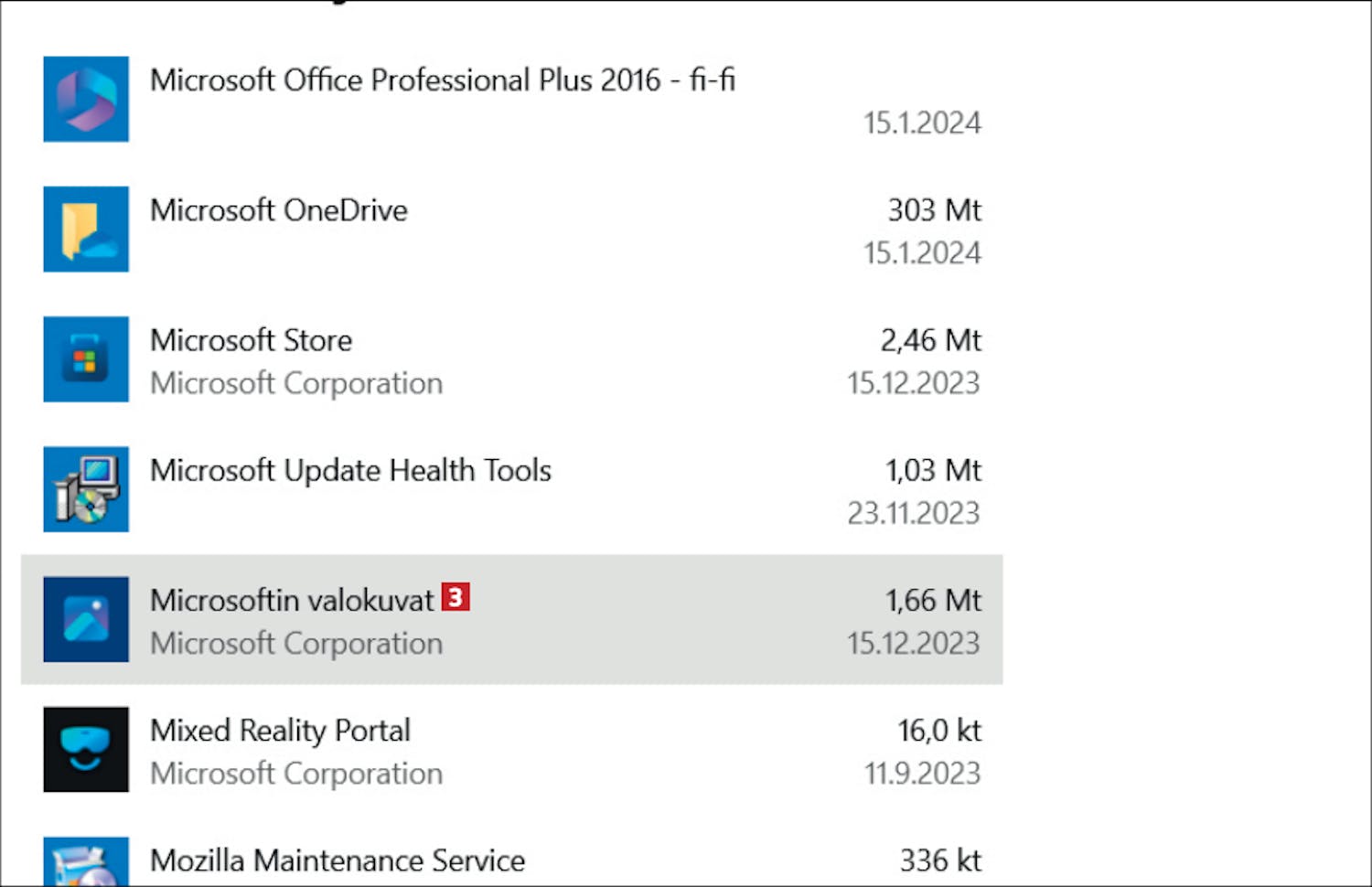
Task: Click the 23.11.2023 install date
Action: [913, 513]
